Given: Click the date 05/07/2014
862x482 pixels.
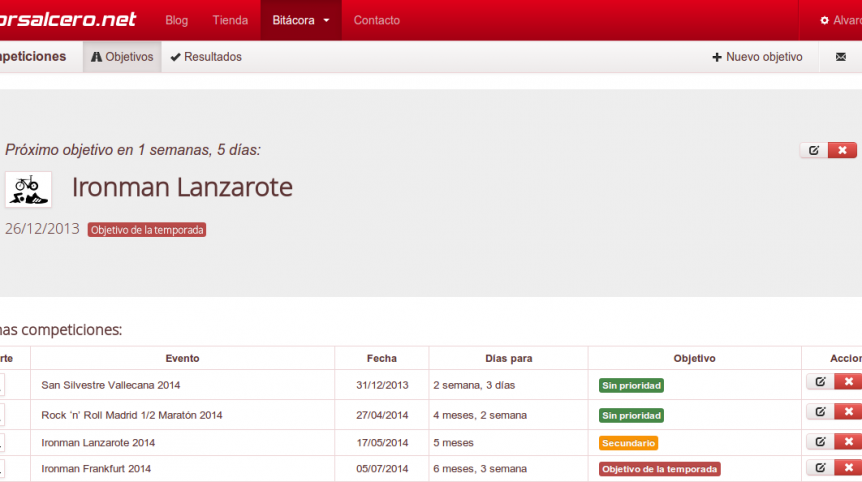Looking at the screenshot, I should (382, 469).
